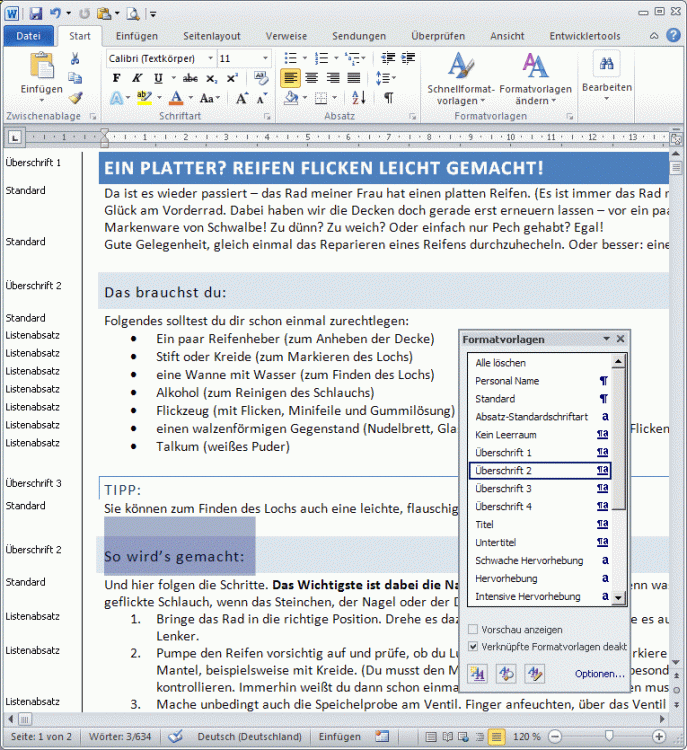Show paragraph marks with the pilcrow icon
The width and height of the screenshot is (687, 750).
coord(388,98)
